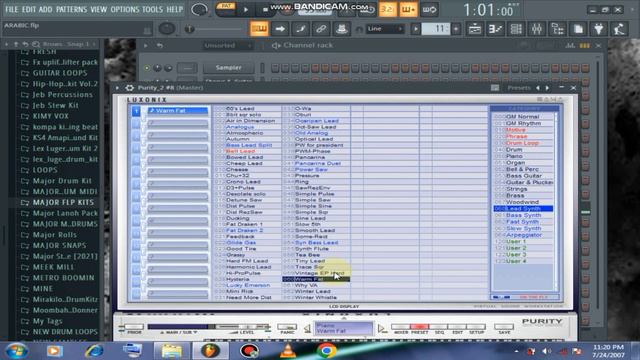Image resolution: width=640 pixels, height=360 pixels.
Task: Open the FILE menu
Action: [x=11, y=9]
